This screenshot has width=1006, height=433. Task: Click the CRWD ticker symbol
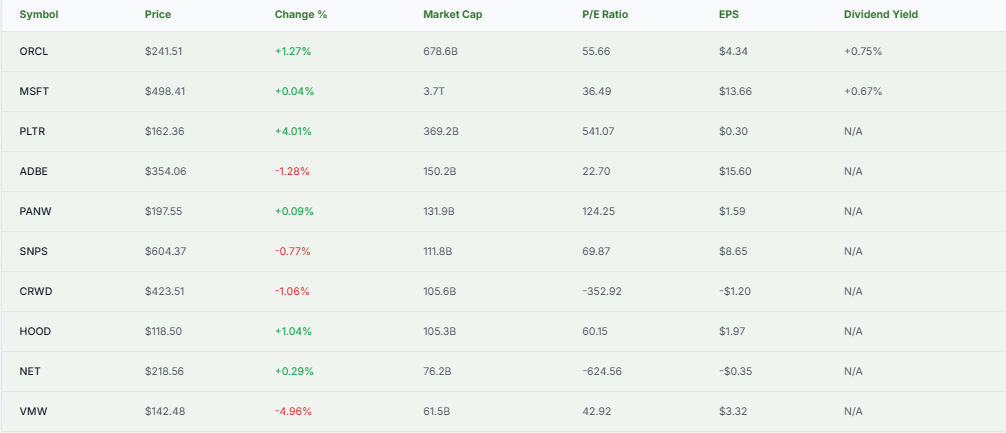click(36, 291)
